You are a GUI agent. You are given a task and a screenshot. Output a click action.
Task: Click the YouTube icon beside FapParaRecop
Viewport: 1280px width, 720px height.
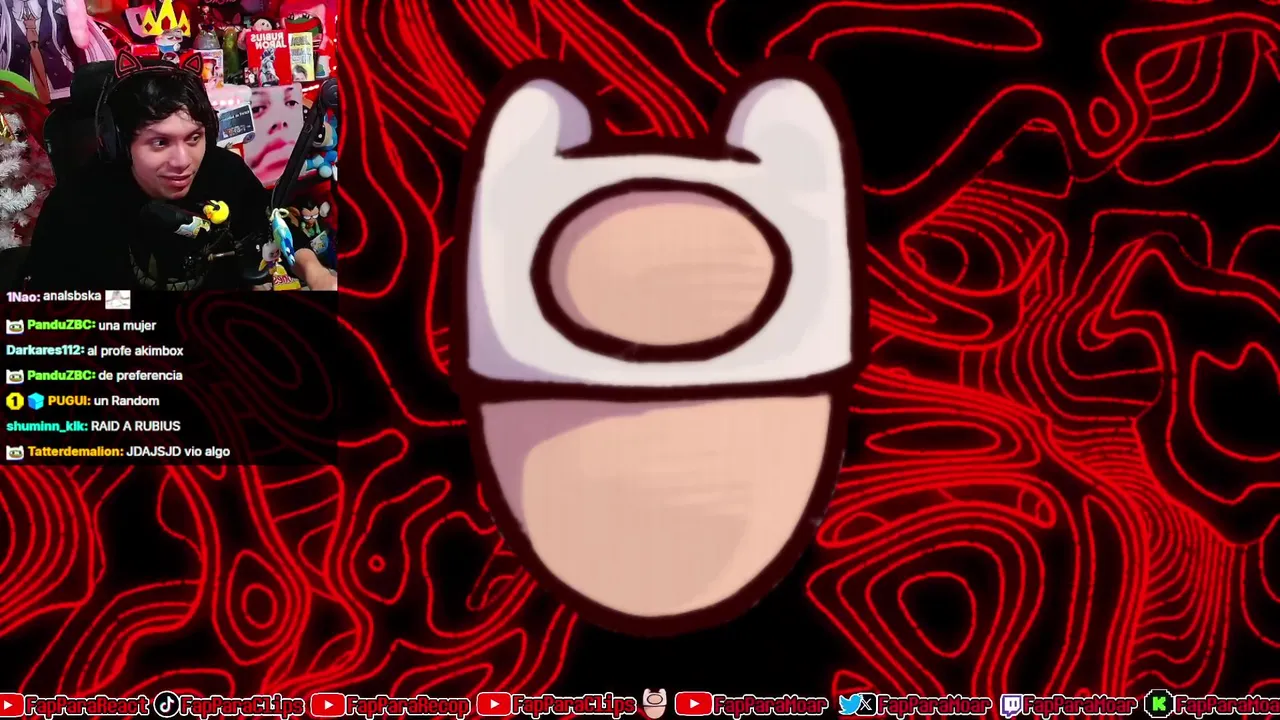[326, 706]
